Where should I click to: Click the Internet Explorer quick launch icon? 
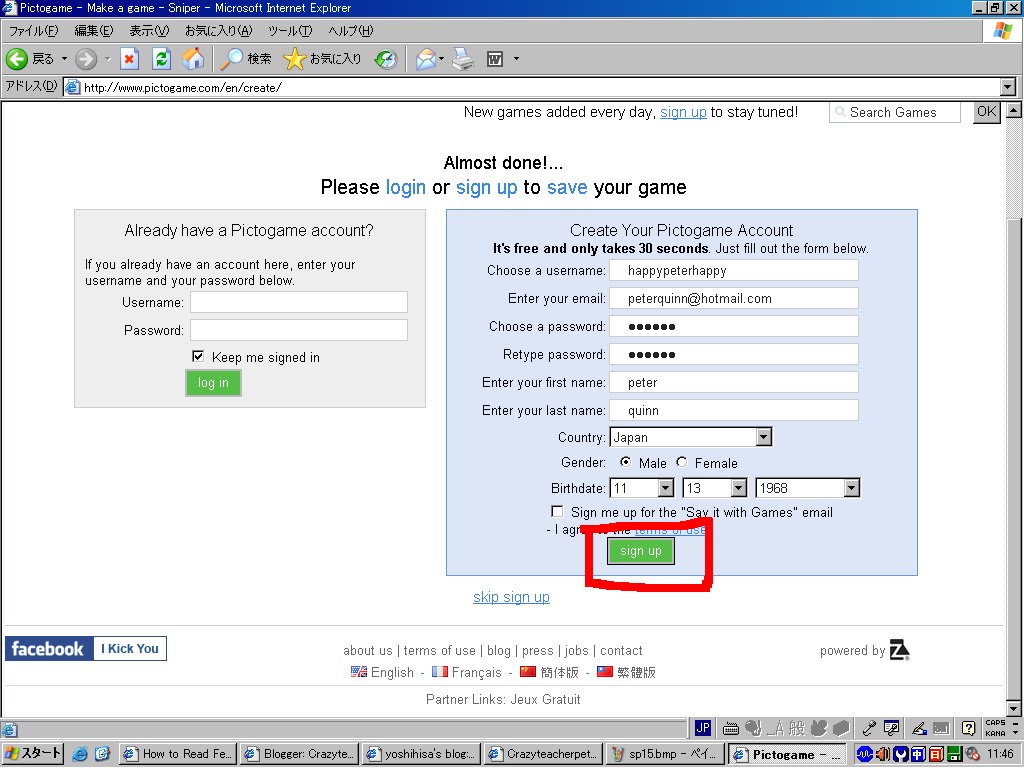click(80, 754)
